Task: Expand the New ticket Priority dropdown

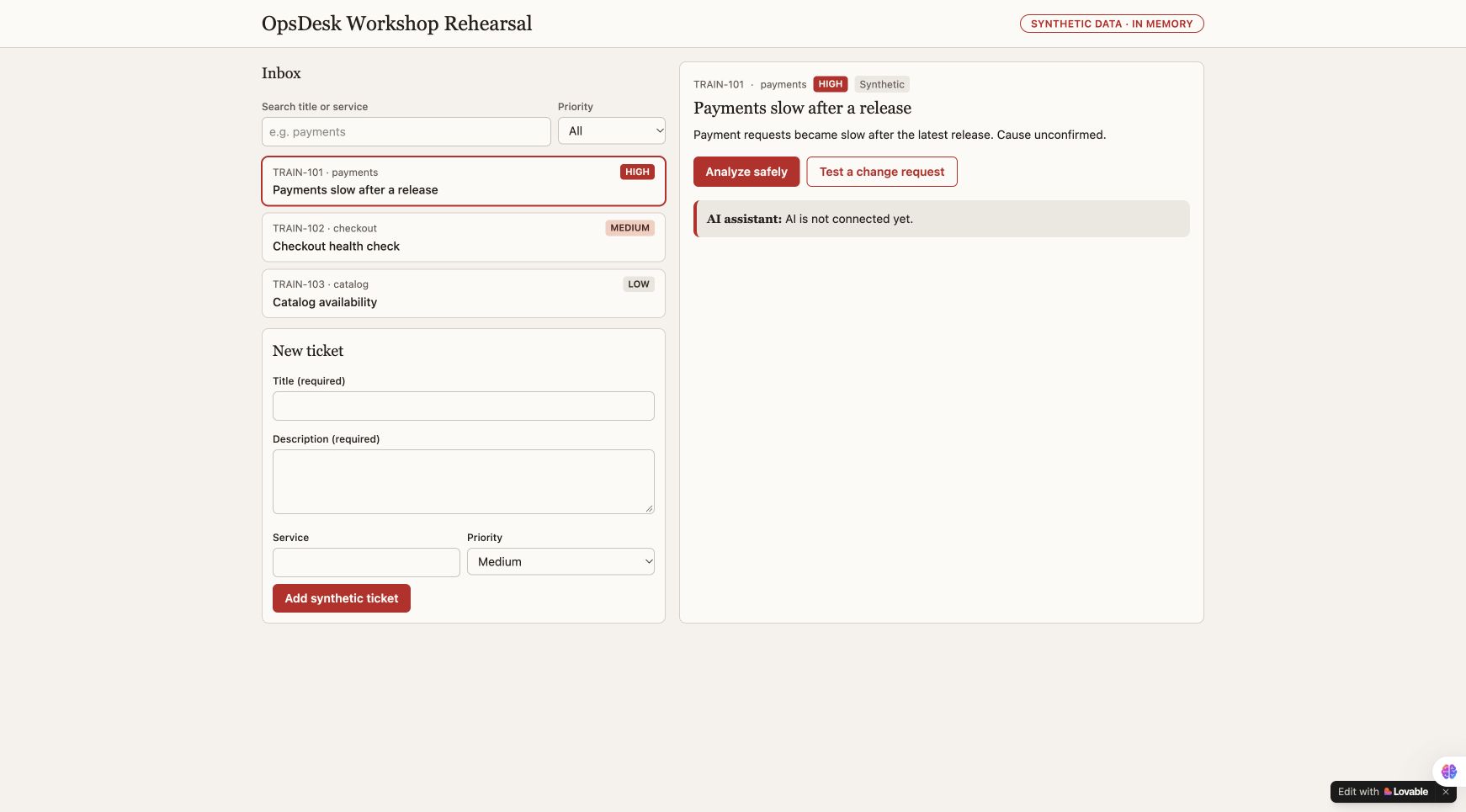Action: pos(560,562)
